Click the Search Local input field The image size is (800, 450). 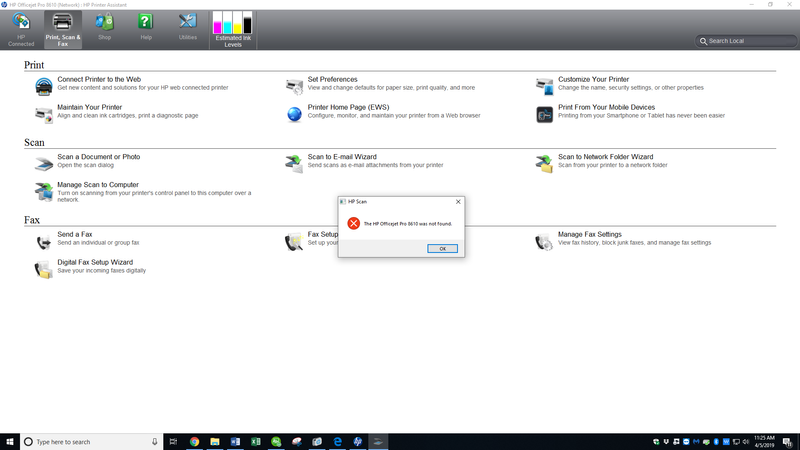click(746, 41)
